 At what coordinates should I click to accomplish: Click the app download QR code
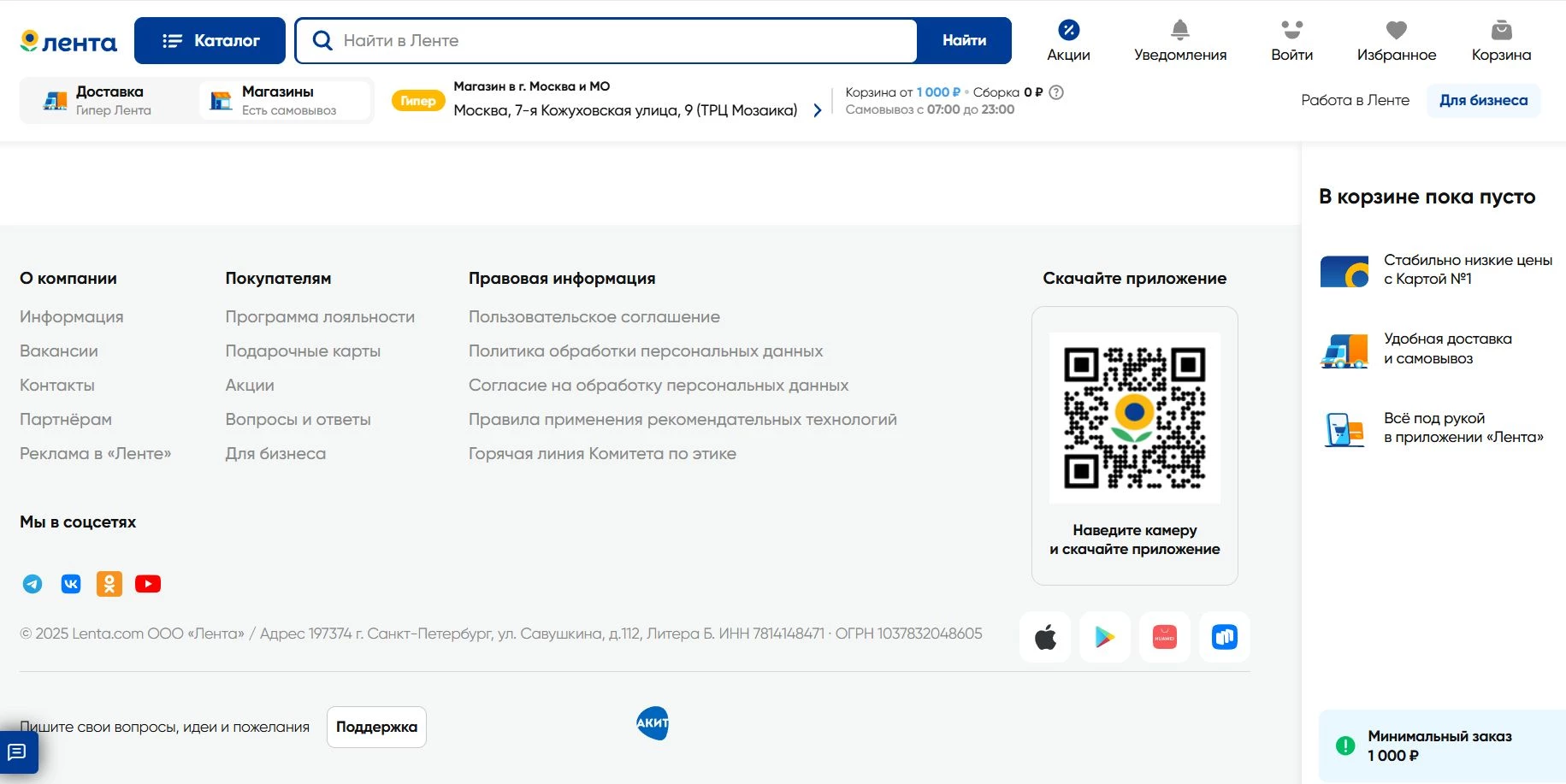[x=1135, y=417]
